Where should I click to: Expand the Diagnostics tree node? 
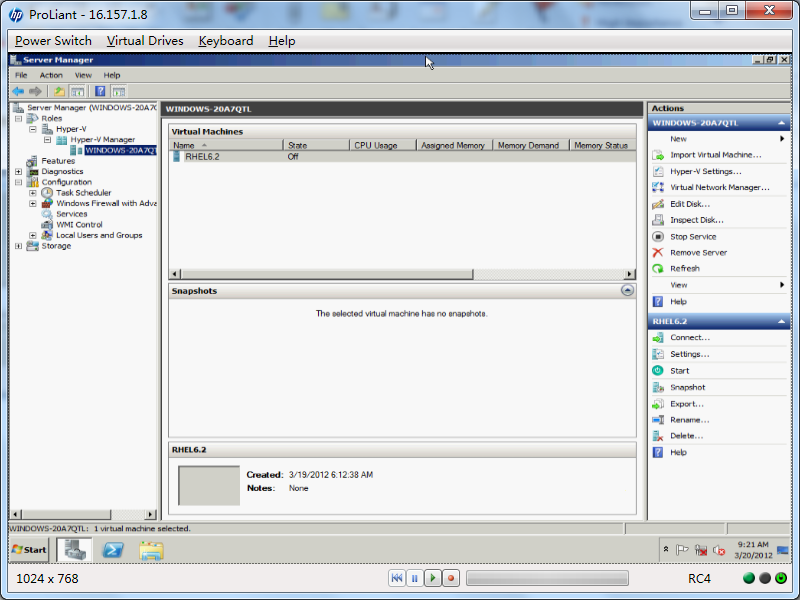click(x=18, y=171)
